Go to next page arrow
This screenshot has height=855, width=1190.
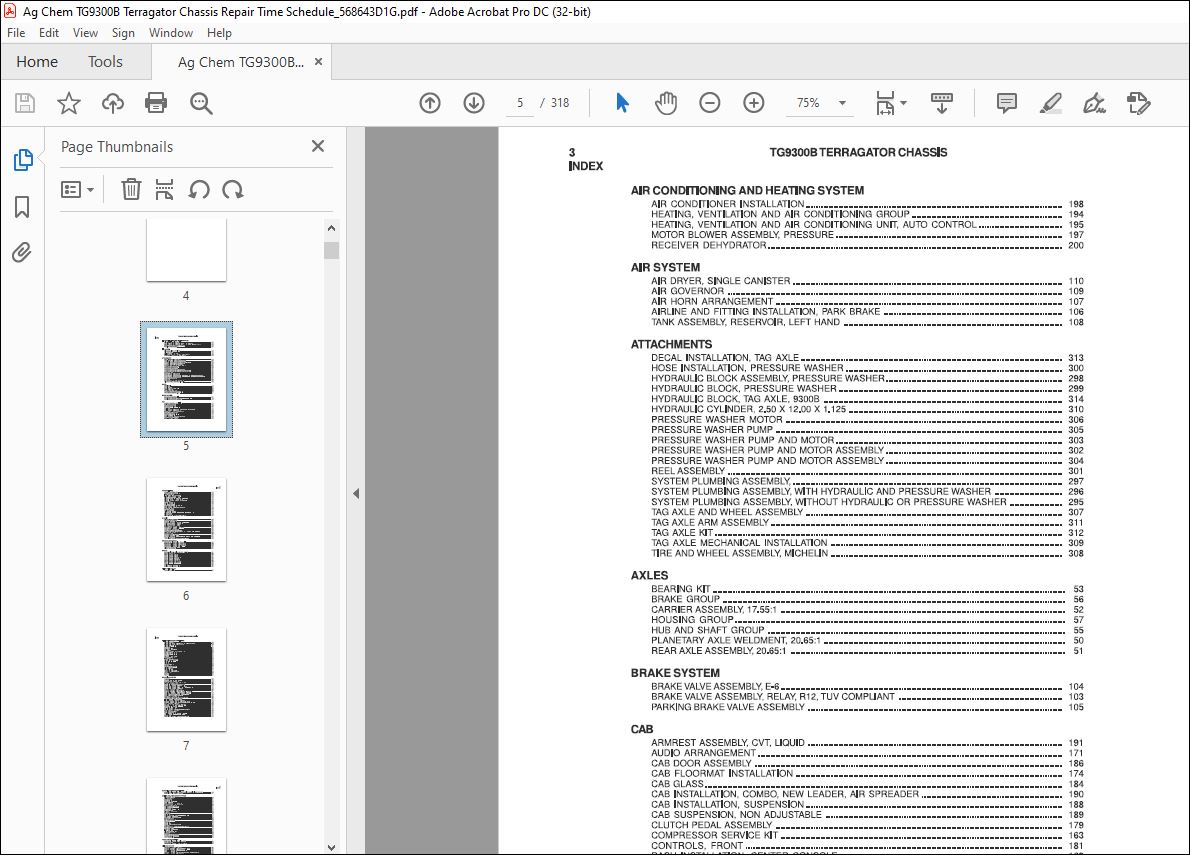(x=474, y=103)
